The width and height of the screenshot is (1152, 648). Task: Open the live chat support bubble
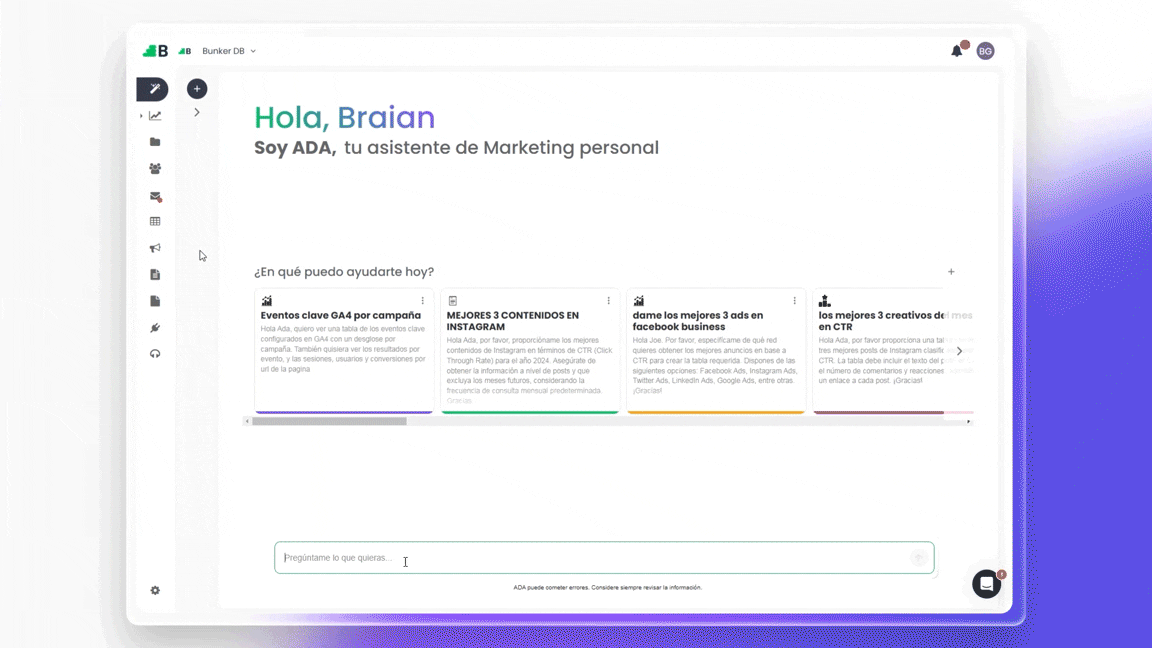point(987,584)
